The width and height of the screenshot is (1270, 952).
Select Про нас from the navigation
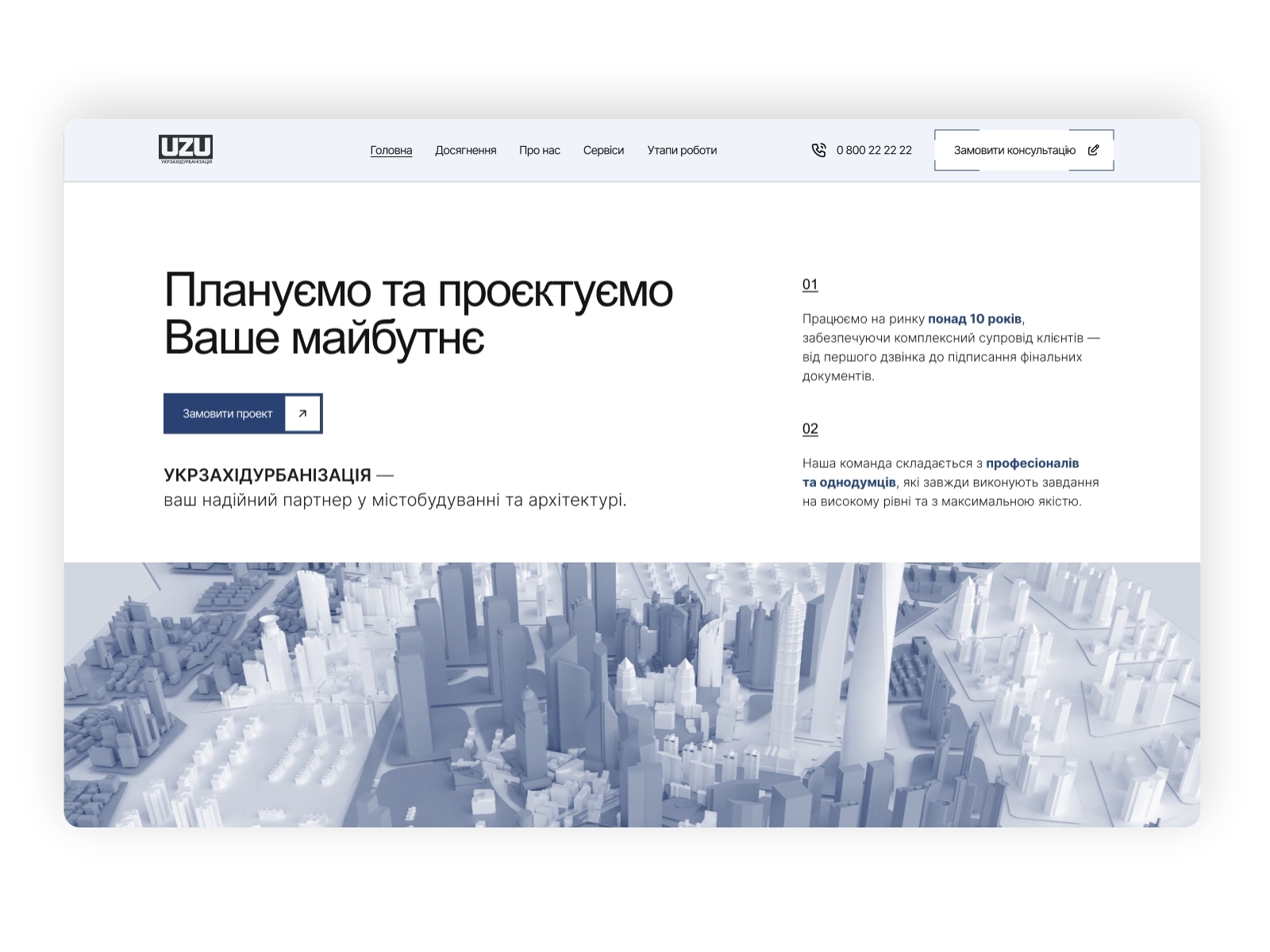[x=540, y=149]
